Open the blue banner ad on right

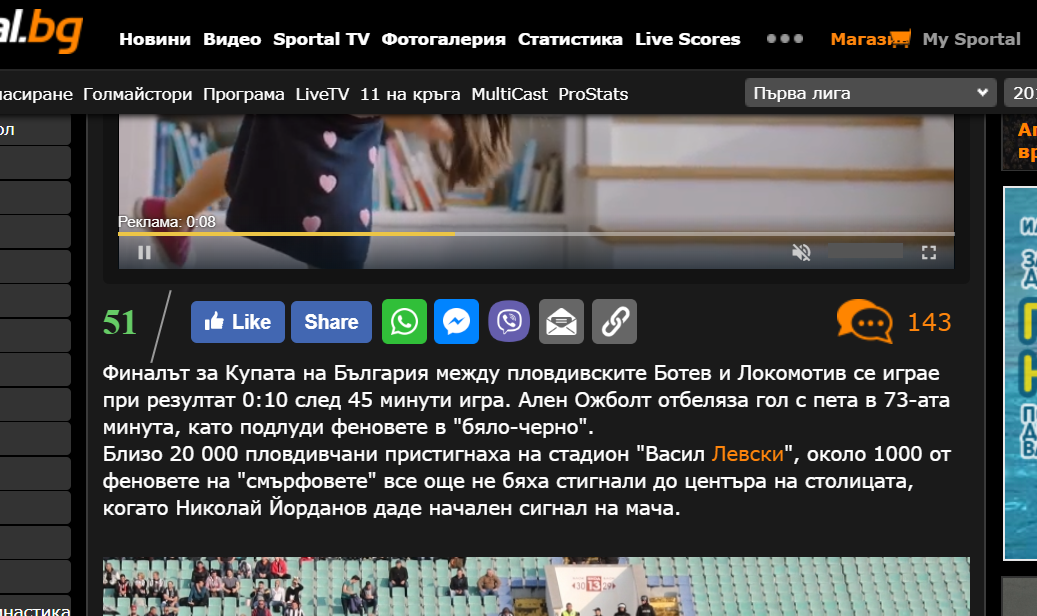1020,373
